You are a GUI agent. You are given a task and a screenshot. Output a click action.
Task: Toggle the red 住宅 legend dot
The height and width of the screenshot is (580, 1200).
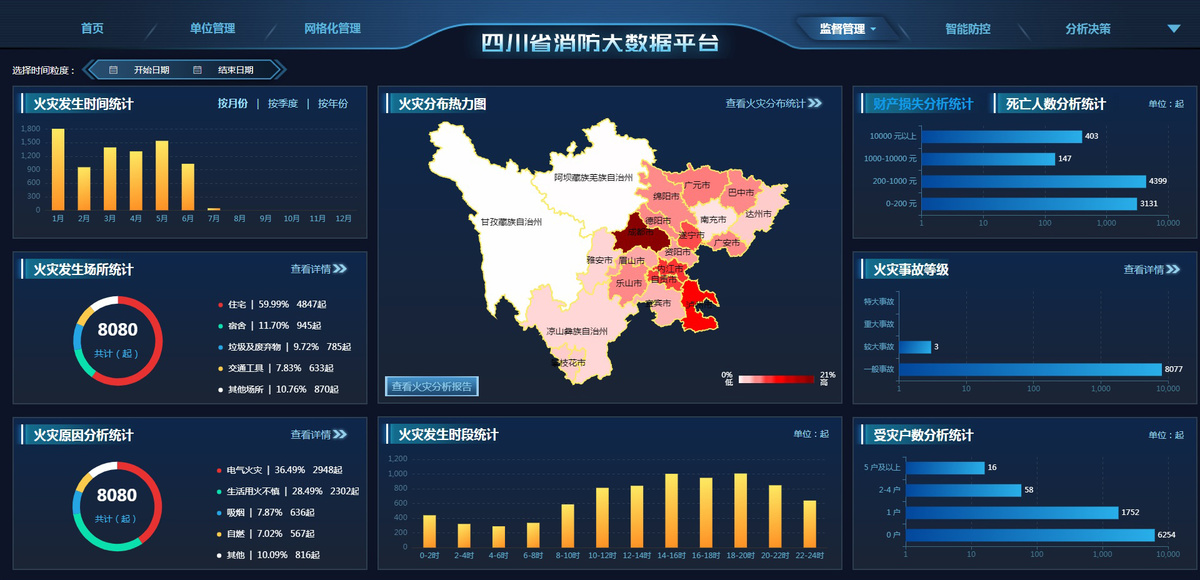tap(220, 304)
